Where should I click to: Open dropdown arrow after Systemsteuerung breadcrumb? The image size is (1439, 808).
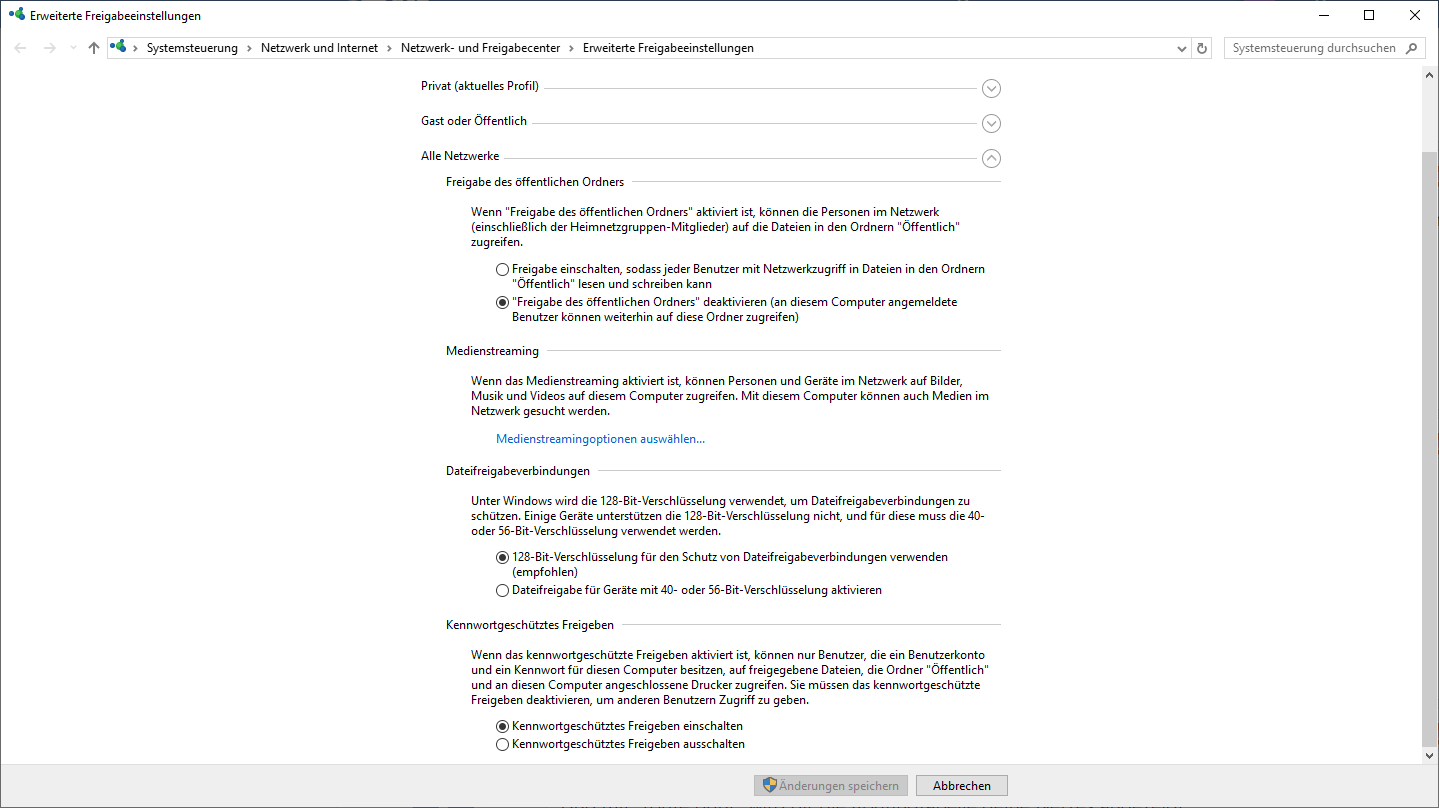click(250, 48)
